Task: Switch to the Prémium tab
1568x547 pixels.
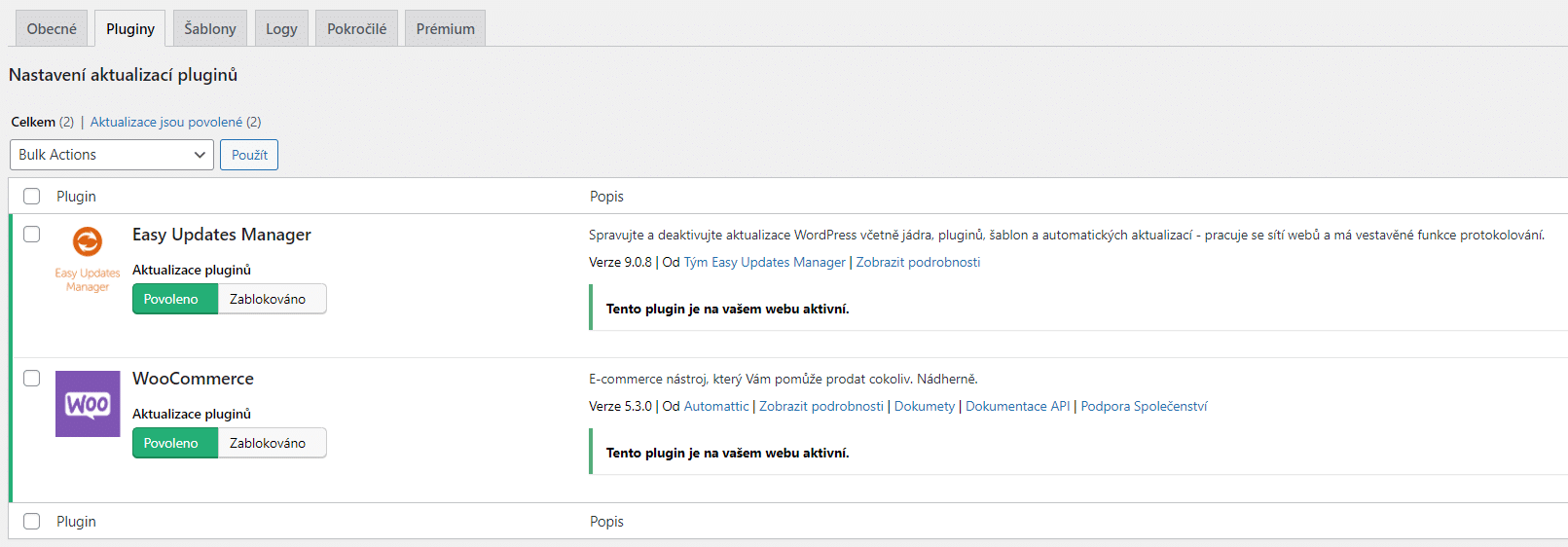Action: click(x=445, y=28)
